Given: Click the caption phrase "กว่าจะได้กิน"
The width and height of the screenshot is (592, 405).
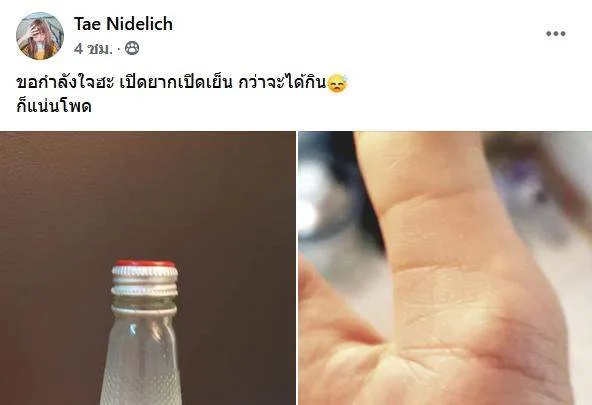Looking at the screenshot, I should point(282,83).
